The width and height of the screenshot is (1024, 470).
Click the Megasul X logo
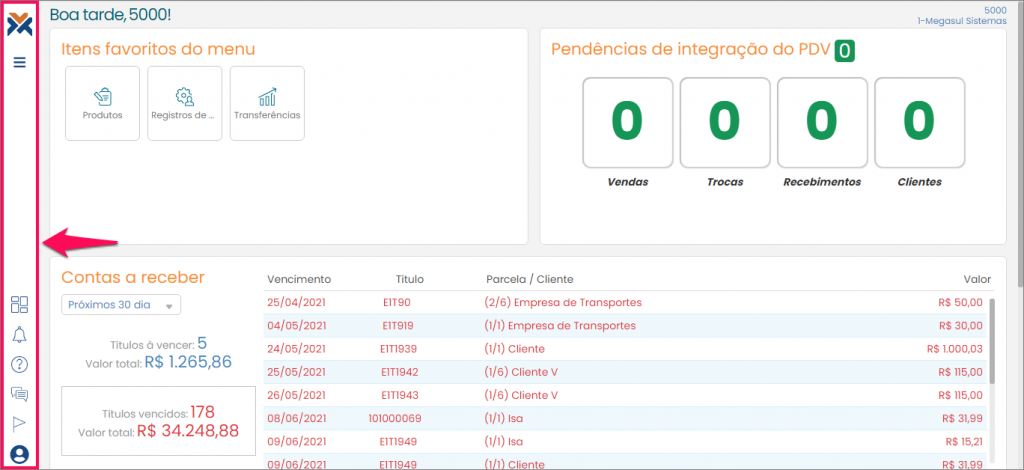pyautogui.click(x=19, y=22)
